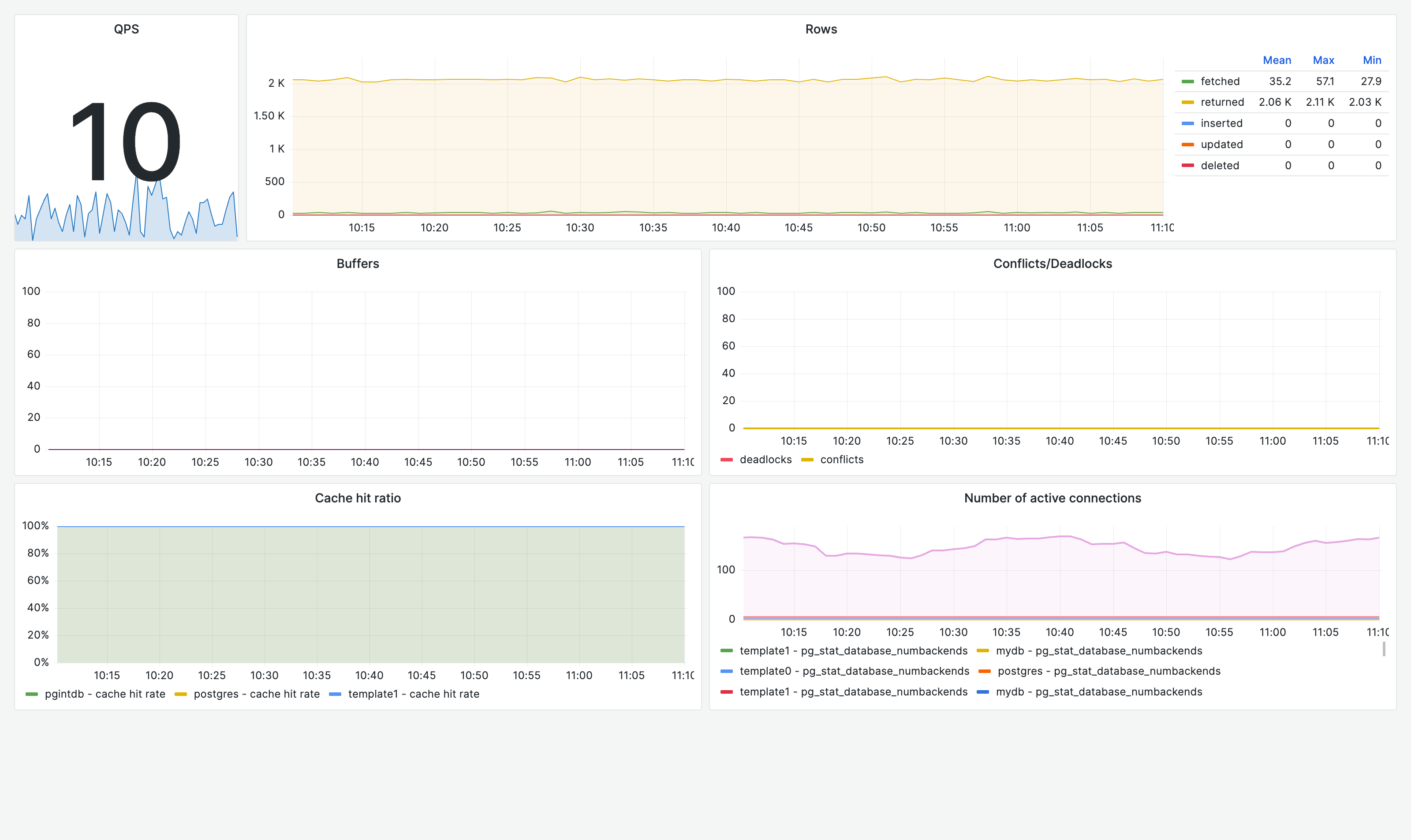
Task: Click the yellow conflicts legend color swatch
Action: tap(807, 460)
